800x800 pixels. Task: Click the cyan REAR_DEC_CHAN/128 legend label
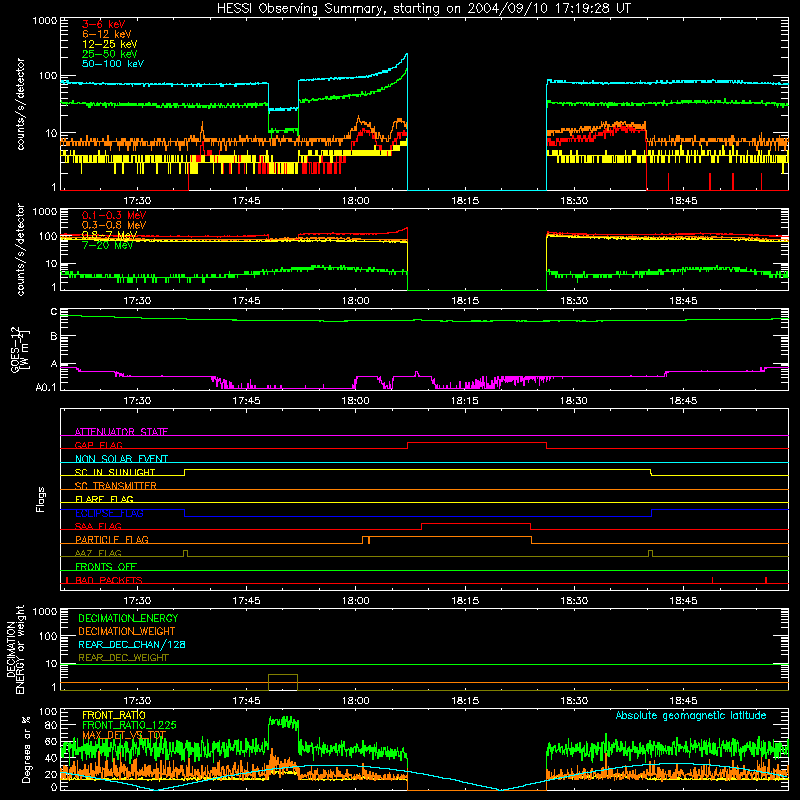[x=132, y=644]
